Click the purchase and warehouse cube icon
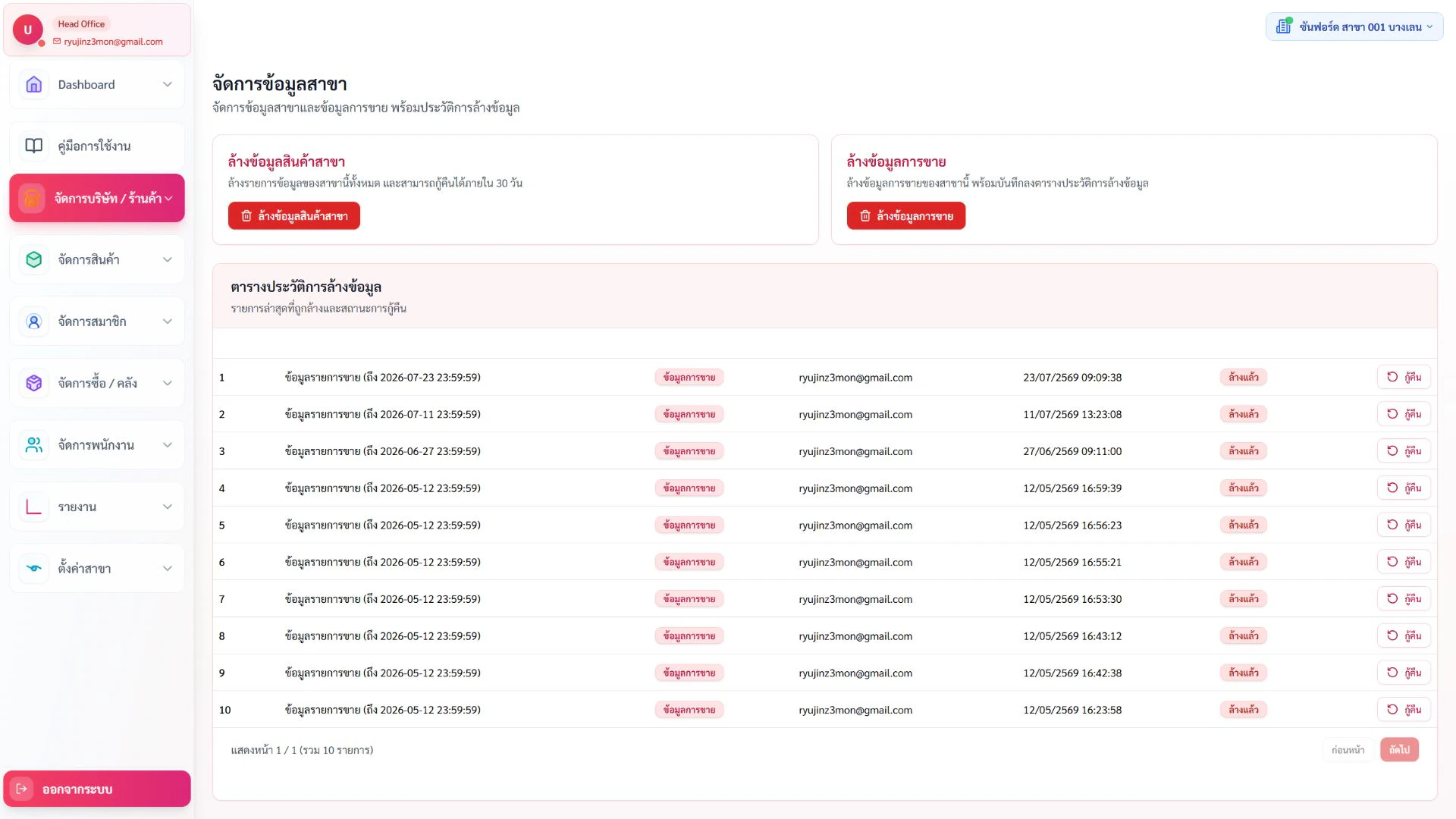The image size is (1456, 819). coord(34,383)
